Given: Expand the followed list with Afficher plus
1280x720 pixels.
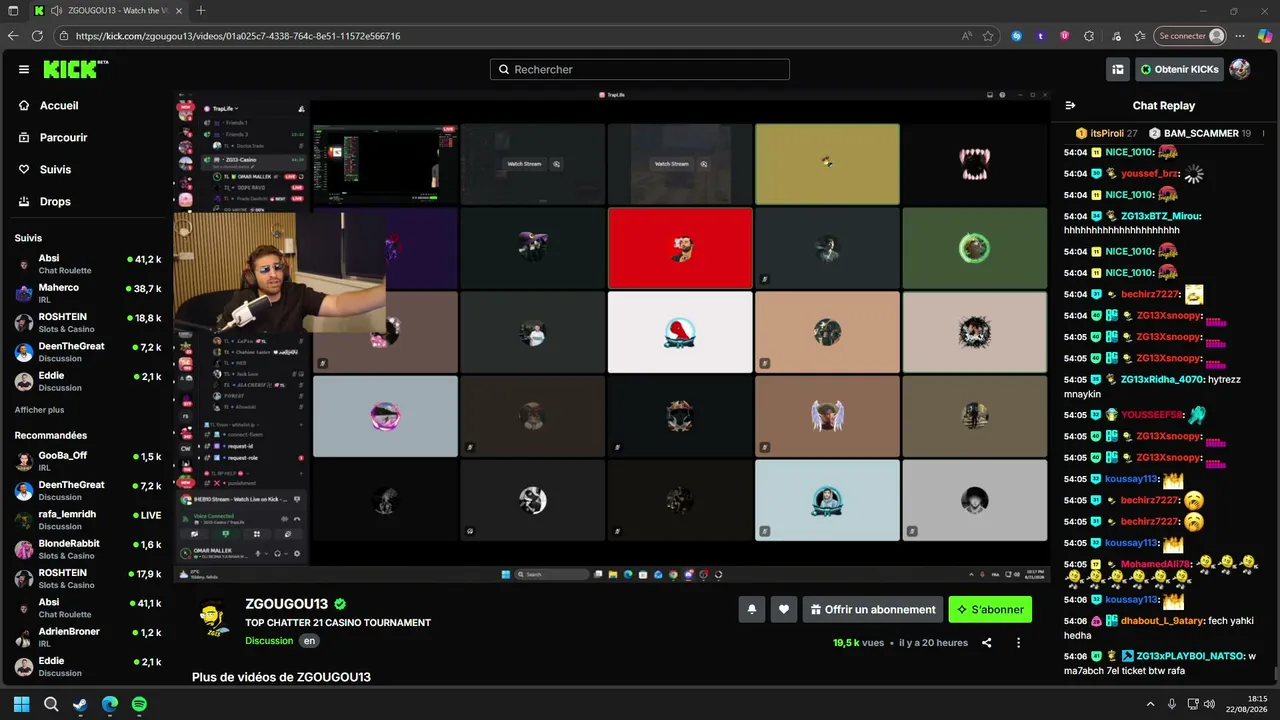Looking at the screenshot, I should coord(39,410).
